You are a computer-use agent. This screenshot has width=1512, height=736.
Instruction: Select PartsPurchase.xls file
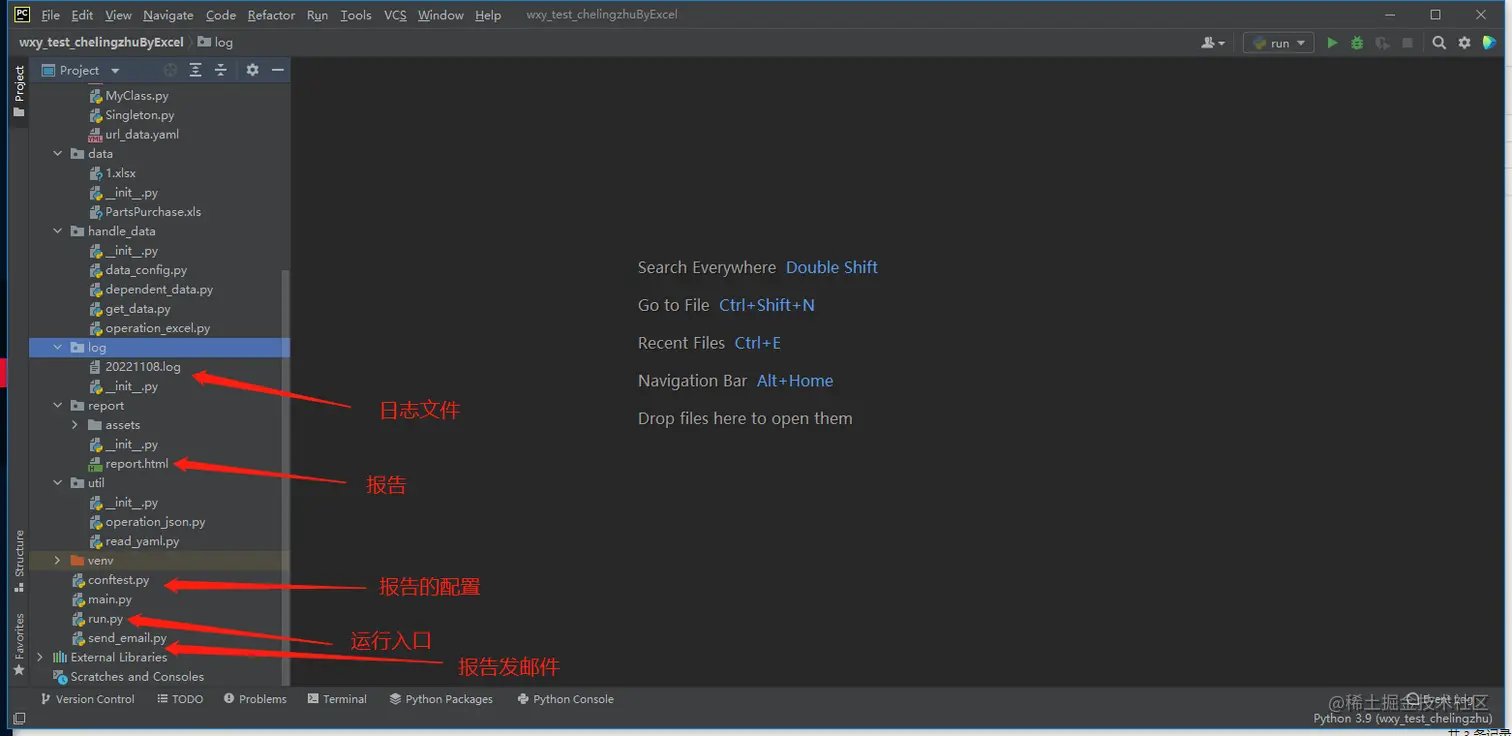point(153,212)
